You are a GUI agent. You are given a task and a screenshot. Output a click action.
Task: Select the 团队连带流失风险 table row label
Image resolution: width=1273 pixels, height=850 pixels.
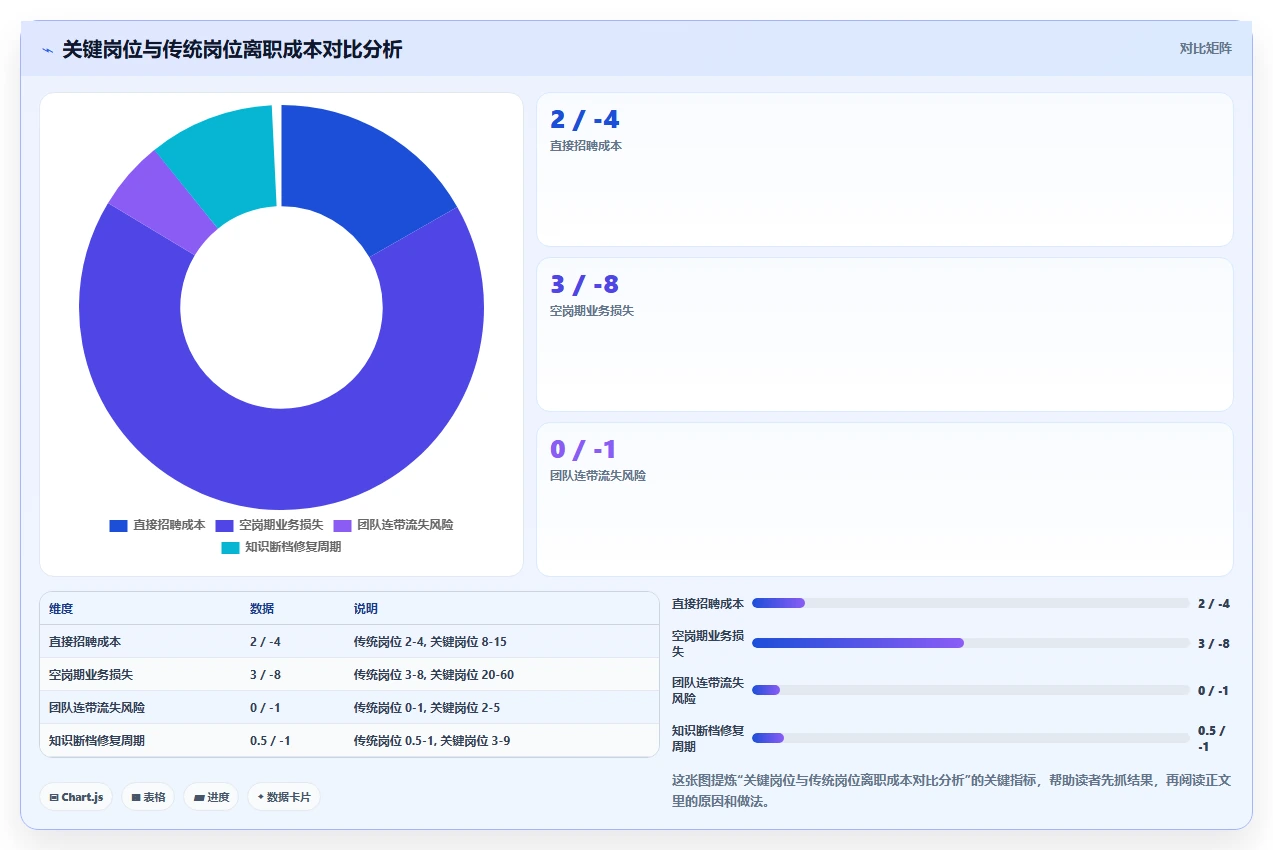click(x=97, y=708)
